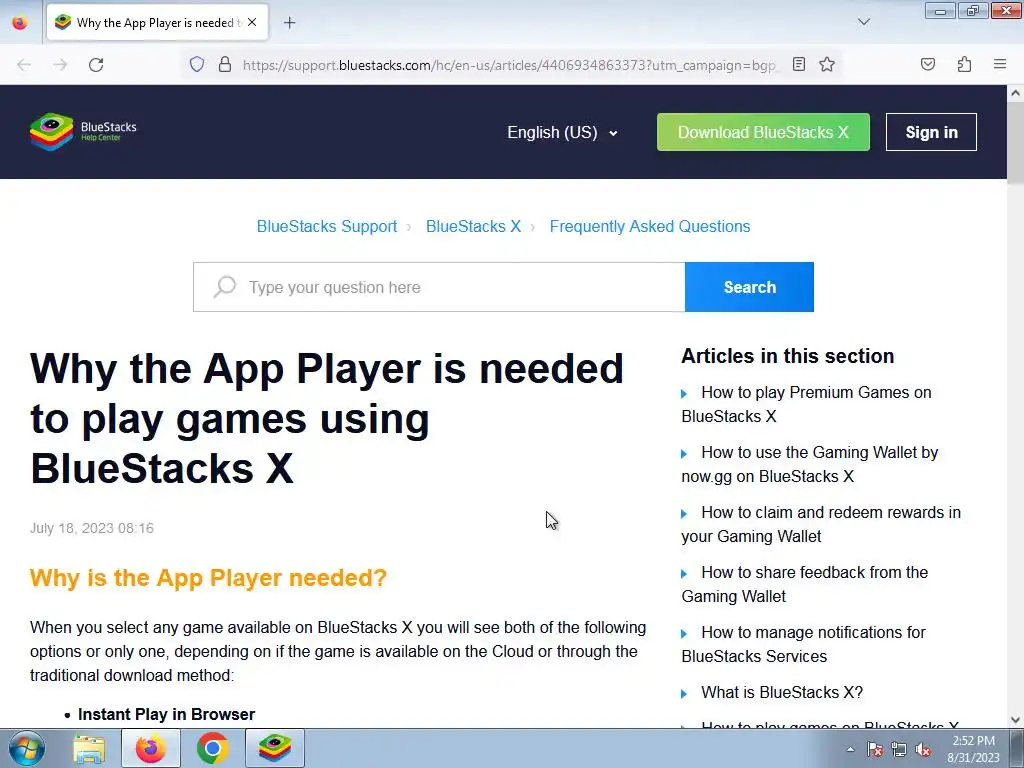Click the Sign in button
1024x768 pixels.
[x=931, y=132]
